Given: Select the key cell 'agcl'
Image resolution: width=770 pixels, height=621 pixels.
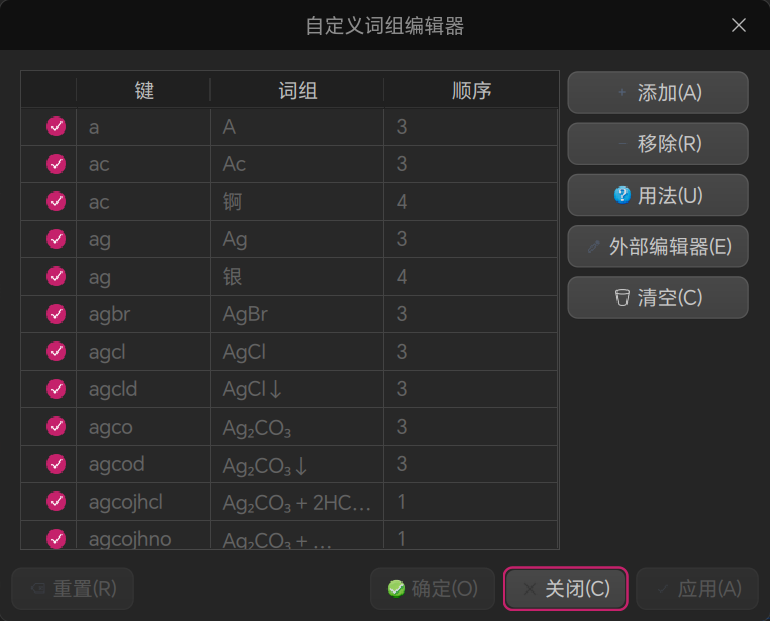Looking at the screenshot, I should 143,351.
